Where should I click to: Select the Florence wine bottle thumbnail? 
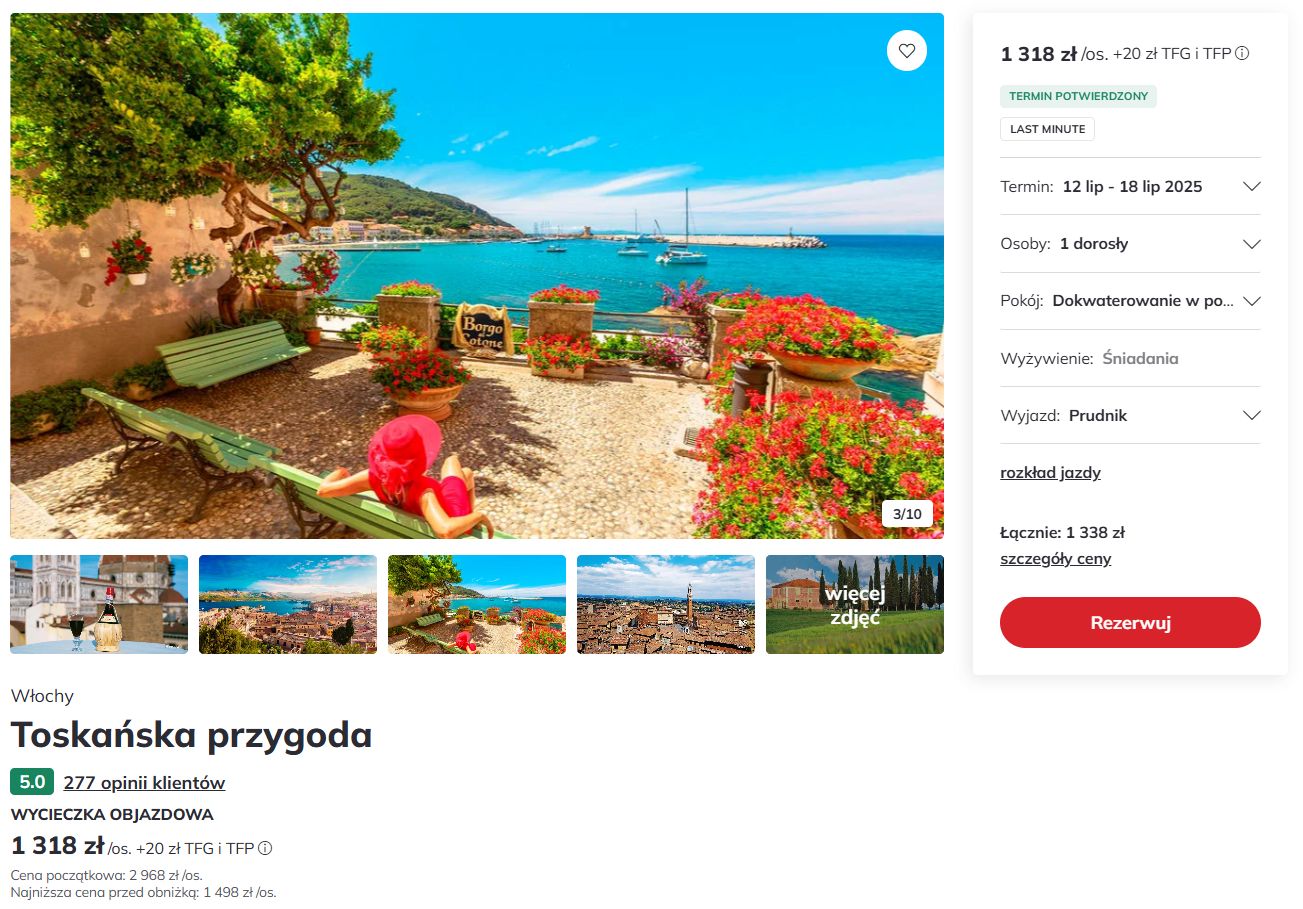(x=99, y=604)
